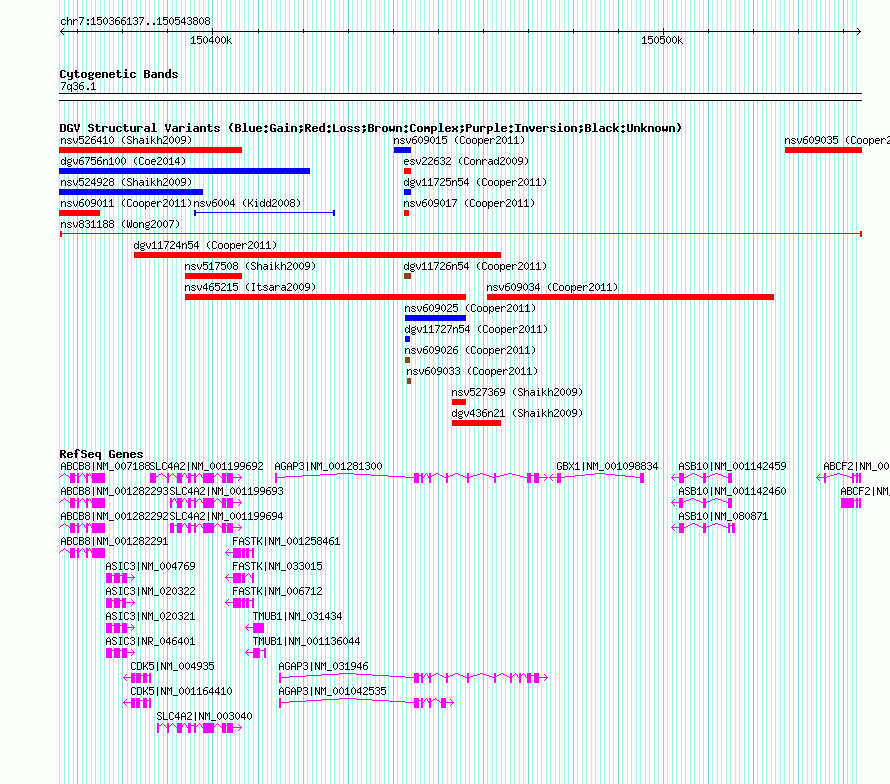
Task: Click the SLC4A2|NM_001199692 gene label
Action: coord(207,466)
